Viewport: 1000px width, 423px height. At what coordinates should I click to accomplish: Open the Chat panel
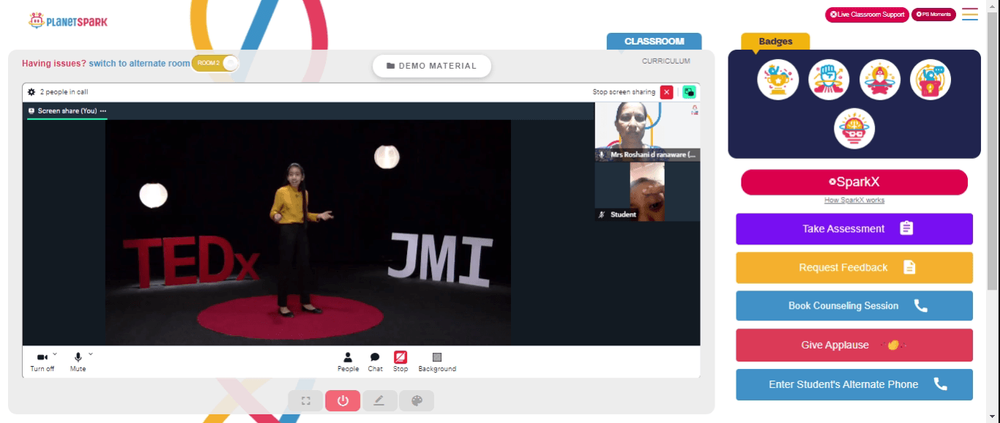(x=375, y=362)
